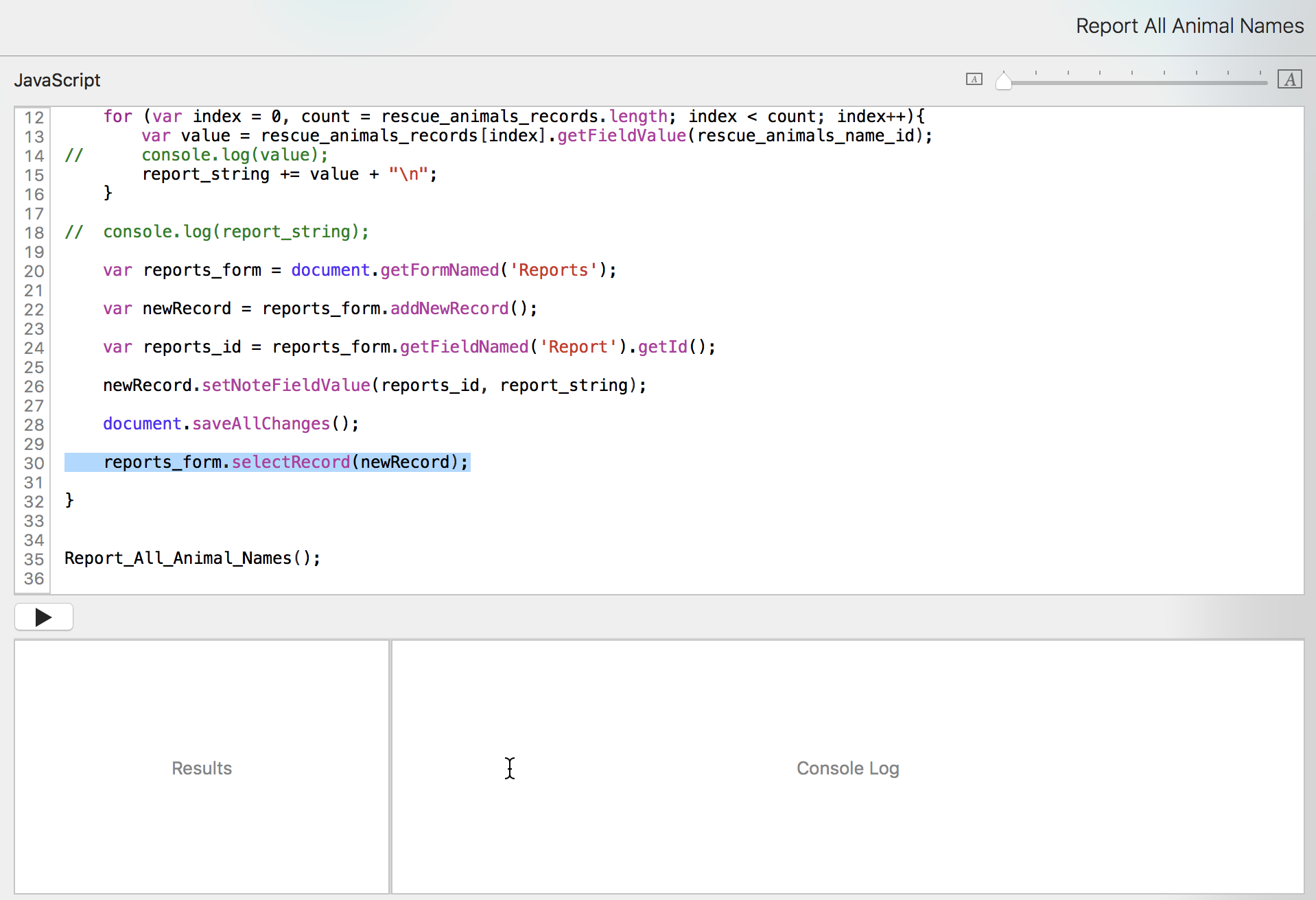Click the JavaScript editor heading label
The height and width of the screenshot is (900, 1316).
[58, 80]
